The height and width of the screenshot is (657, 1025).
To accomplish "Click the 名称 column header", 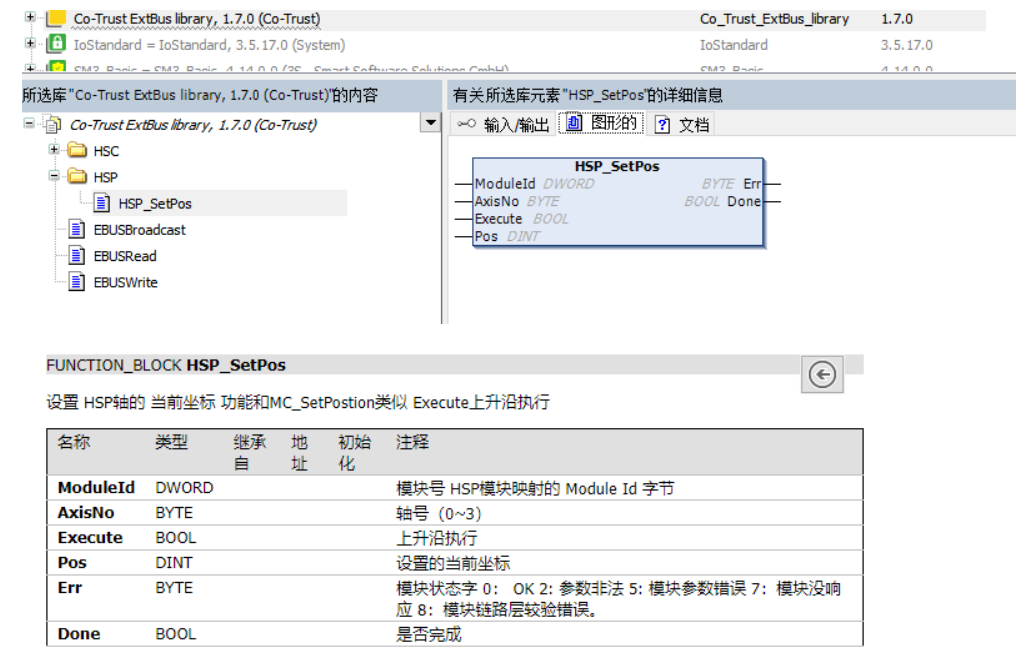I will (x=73, y=443).
